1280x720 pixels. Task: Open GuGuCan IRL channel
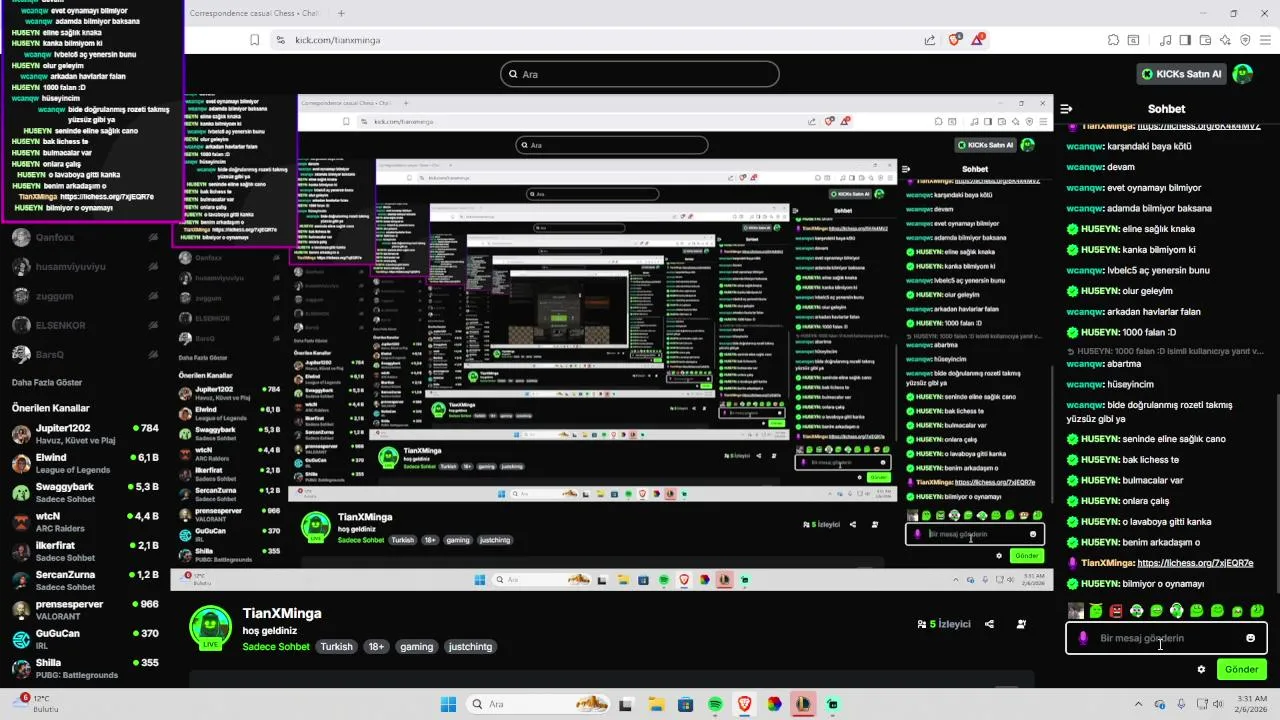[84, 639]
